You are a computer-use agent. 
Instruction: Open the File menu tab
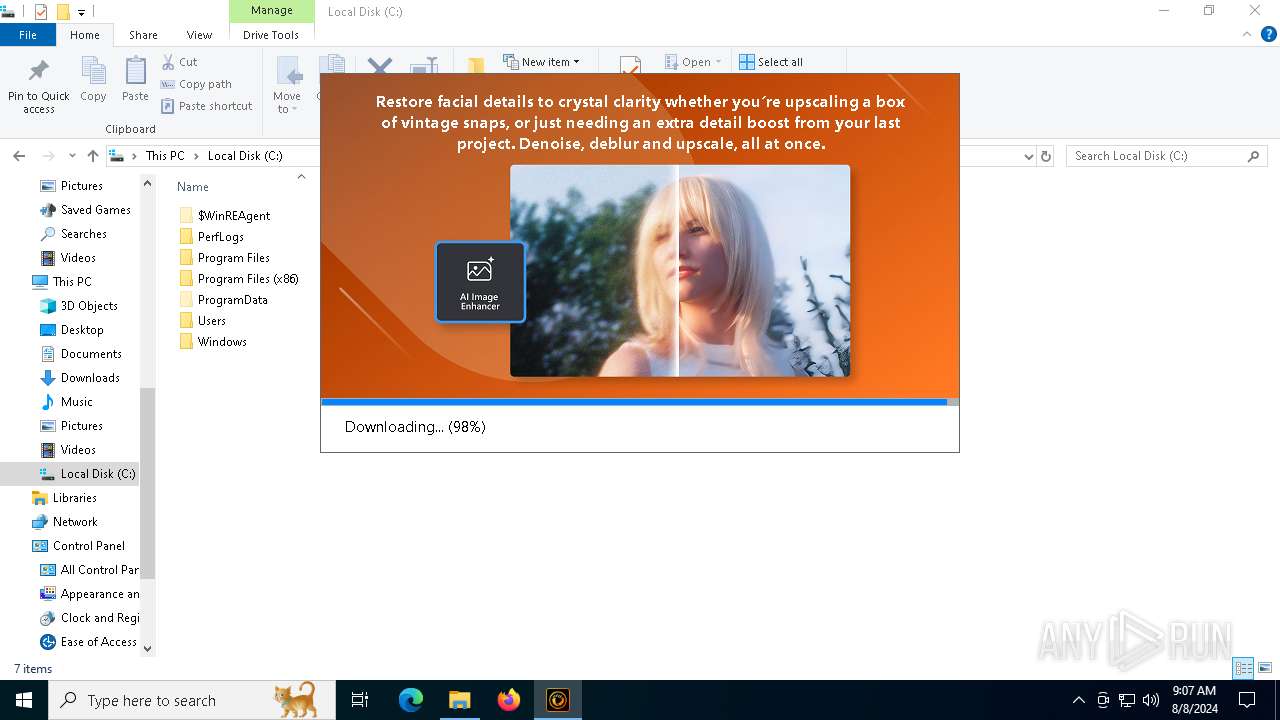28,35
